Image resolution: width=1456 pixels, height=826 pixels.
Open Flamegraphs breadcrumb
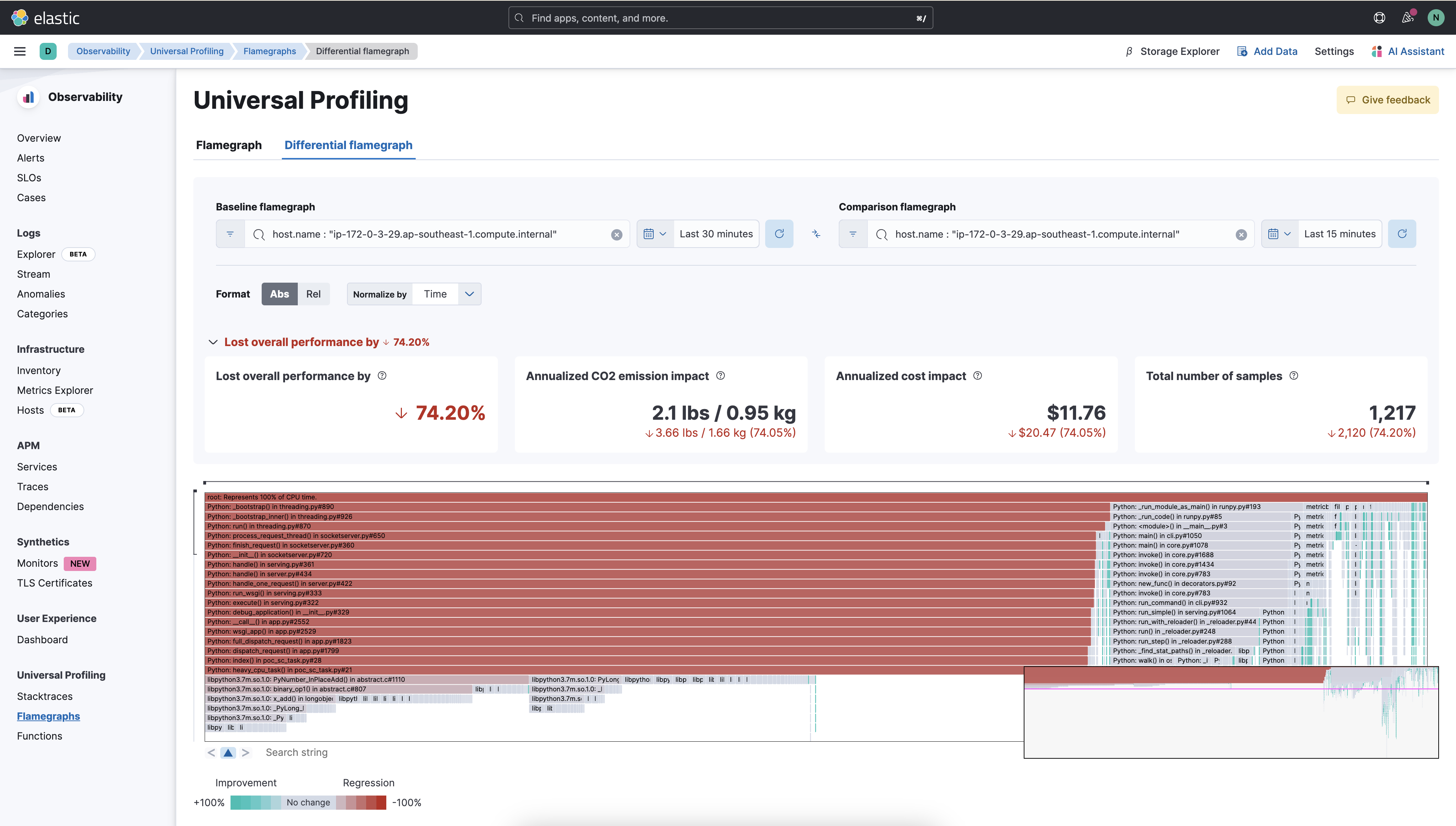pos(270,51)
